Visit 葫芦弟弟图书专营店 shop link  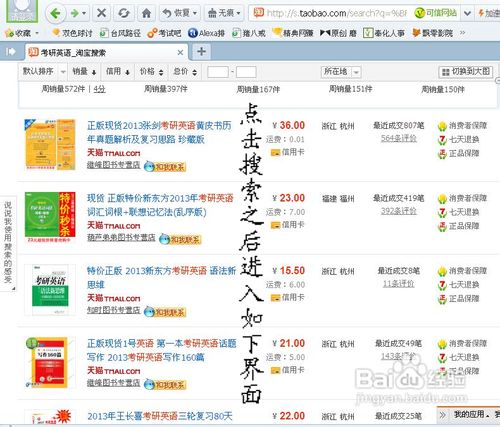pos(121,237)
